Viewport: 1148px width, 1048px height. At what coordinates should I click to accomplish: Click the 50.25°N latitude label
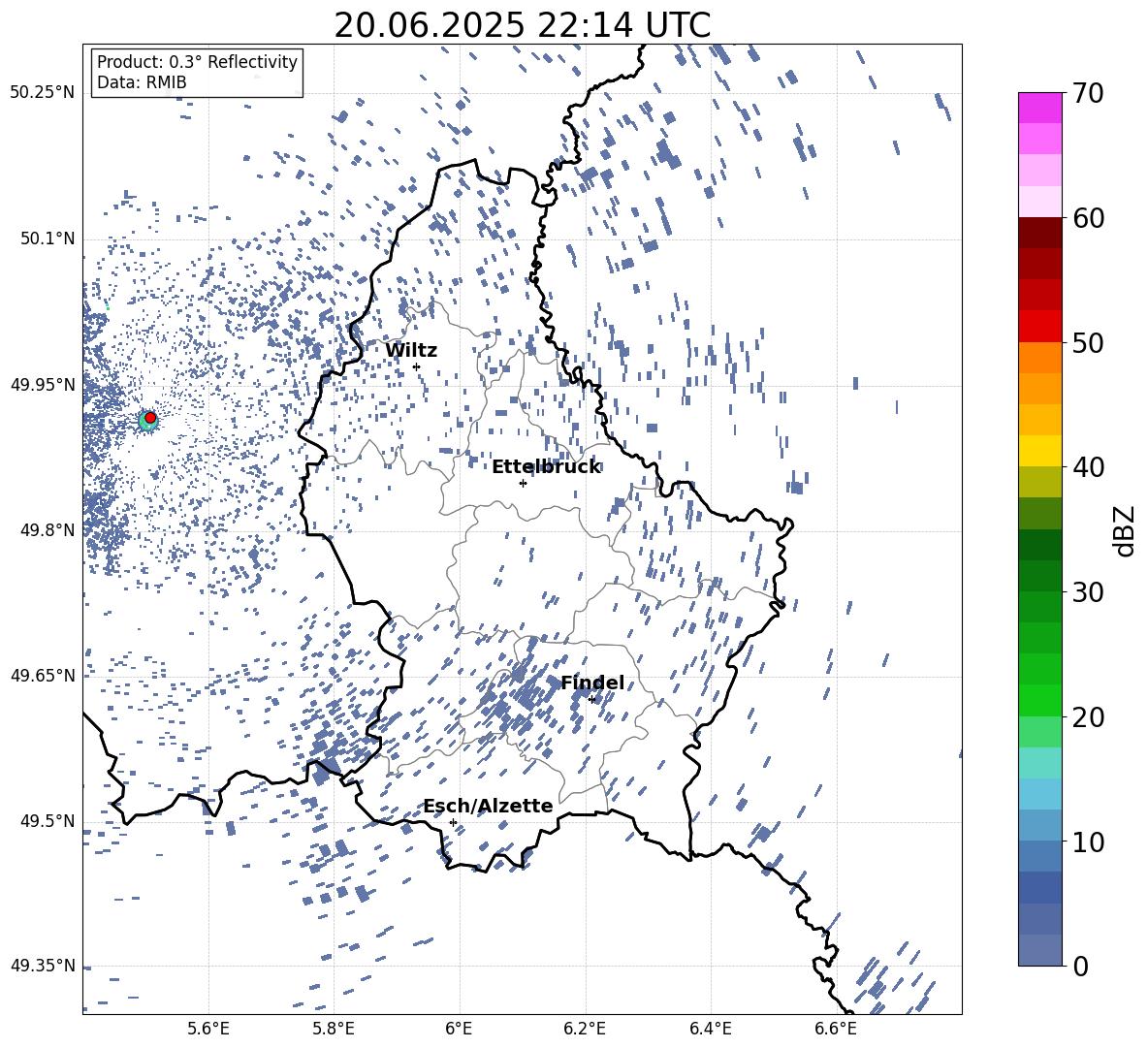(43, 93)
